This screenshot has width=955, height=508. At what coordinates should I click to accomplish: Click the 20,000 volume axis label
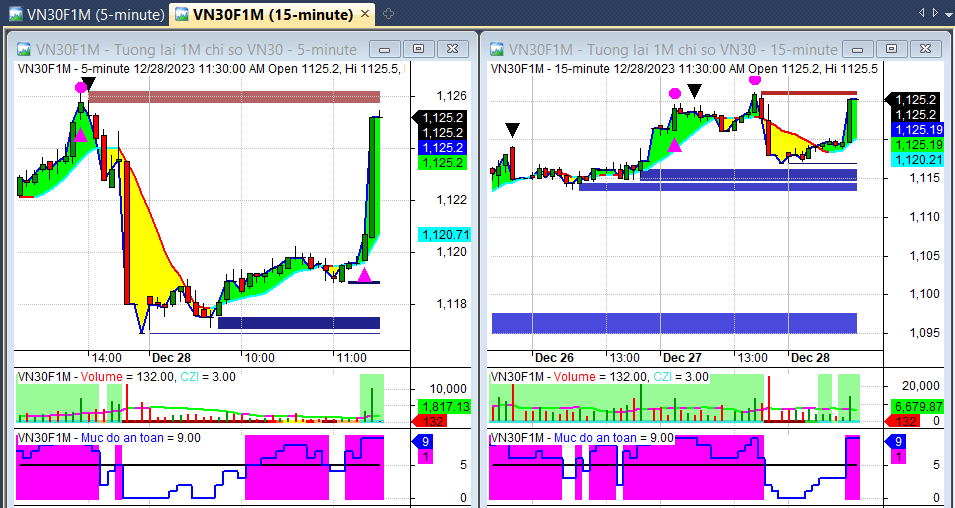pyautogui.click(x=922, y=386)
